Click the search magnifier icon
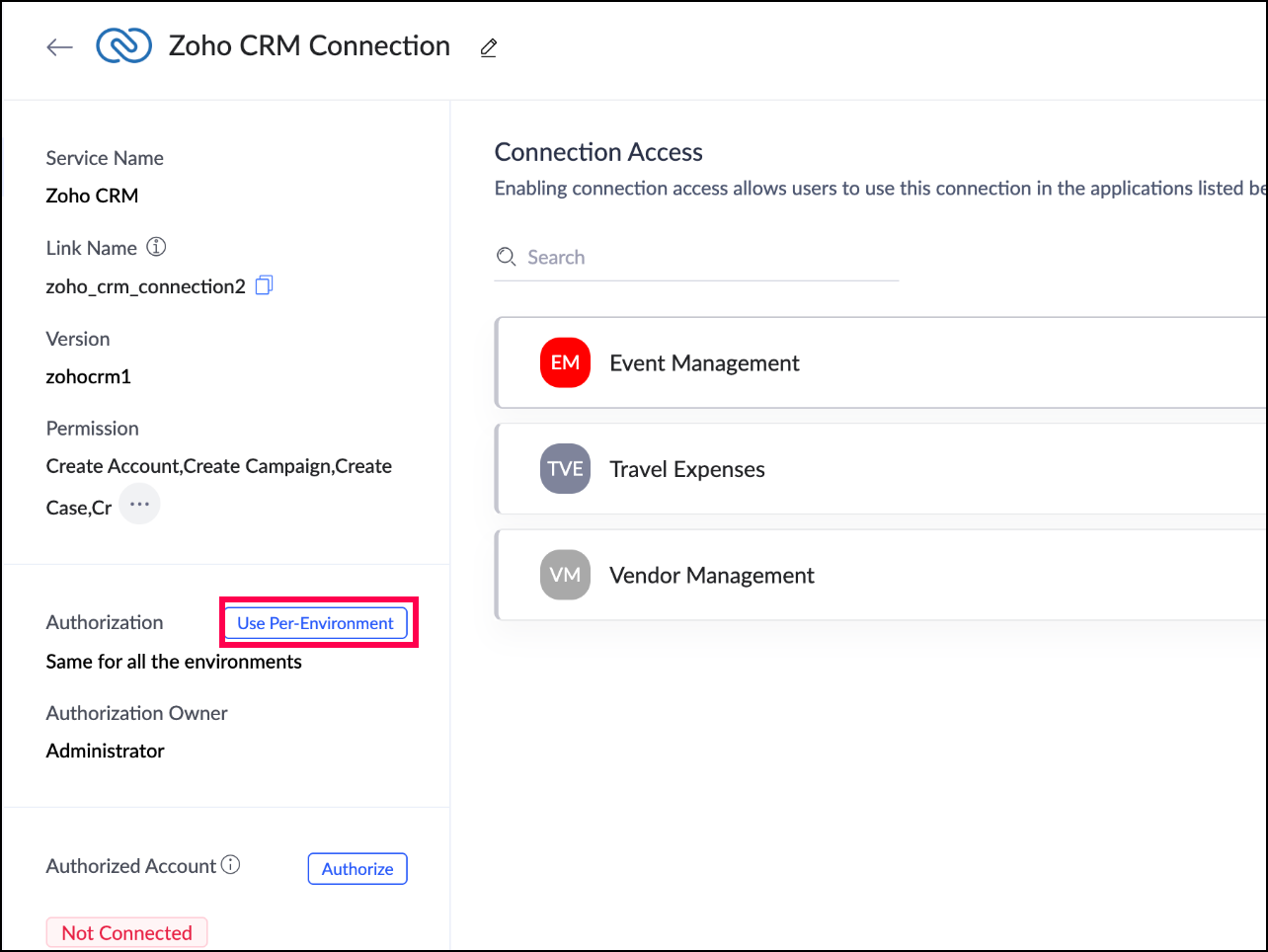Image resolution: width=1268 pixels, height=952 pixels. tap(506, 257)
